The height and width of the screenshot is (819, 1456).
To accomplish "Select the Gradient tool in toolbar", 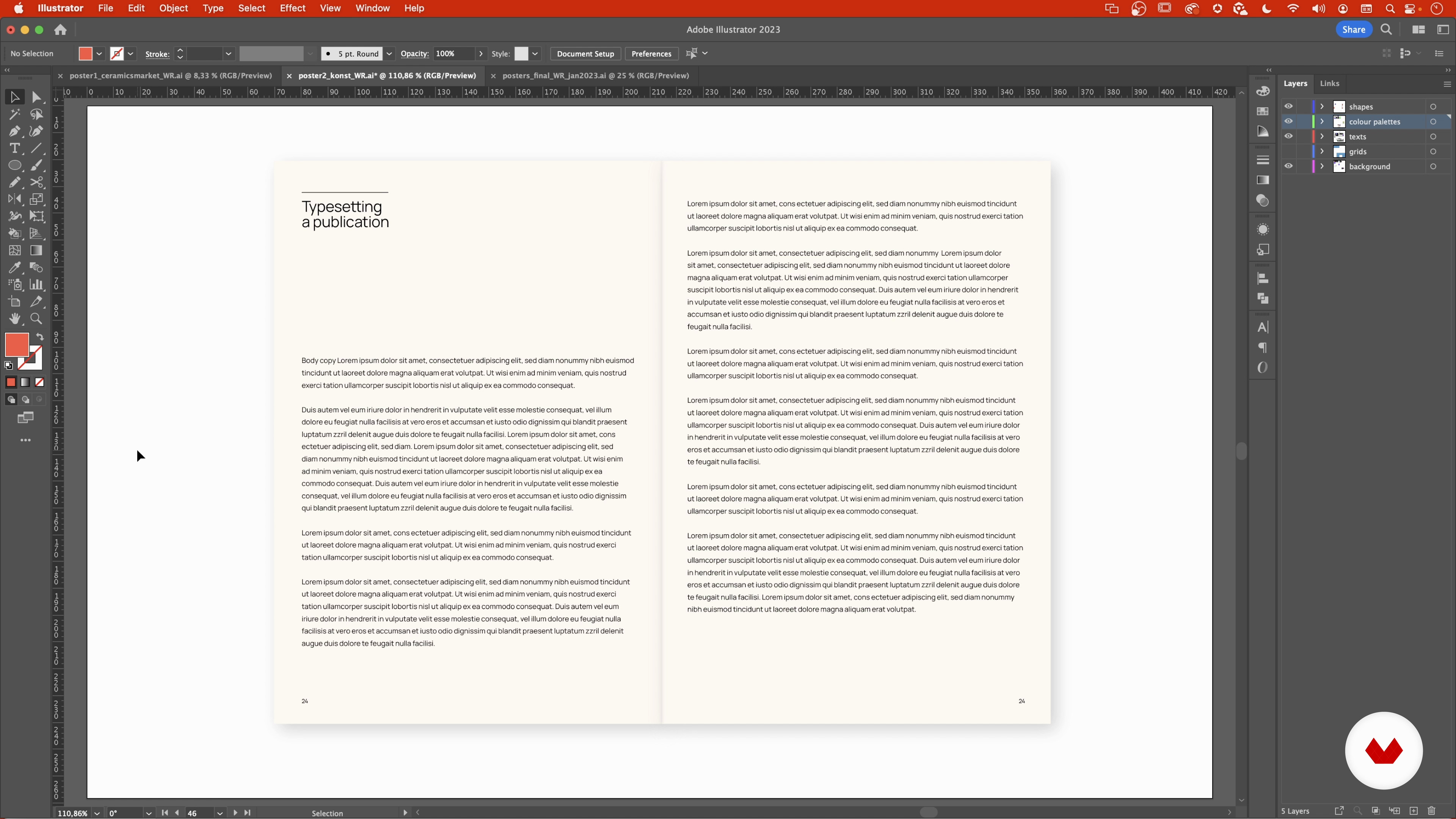I will point(37,250).
